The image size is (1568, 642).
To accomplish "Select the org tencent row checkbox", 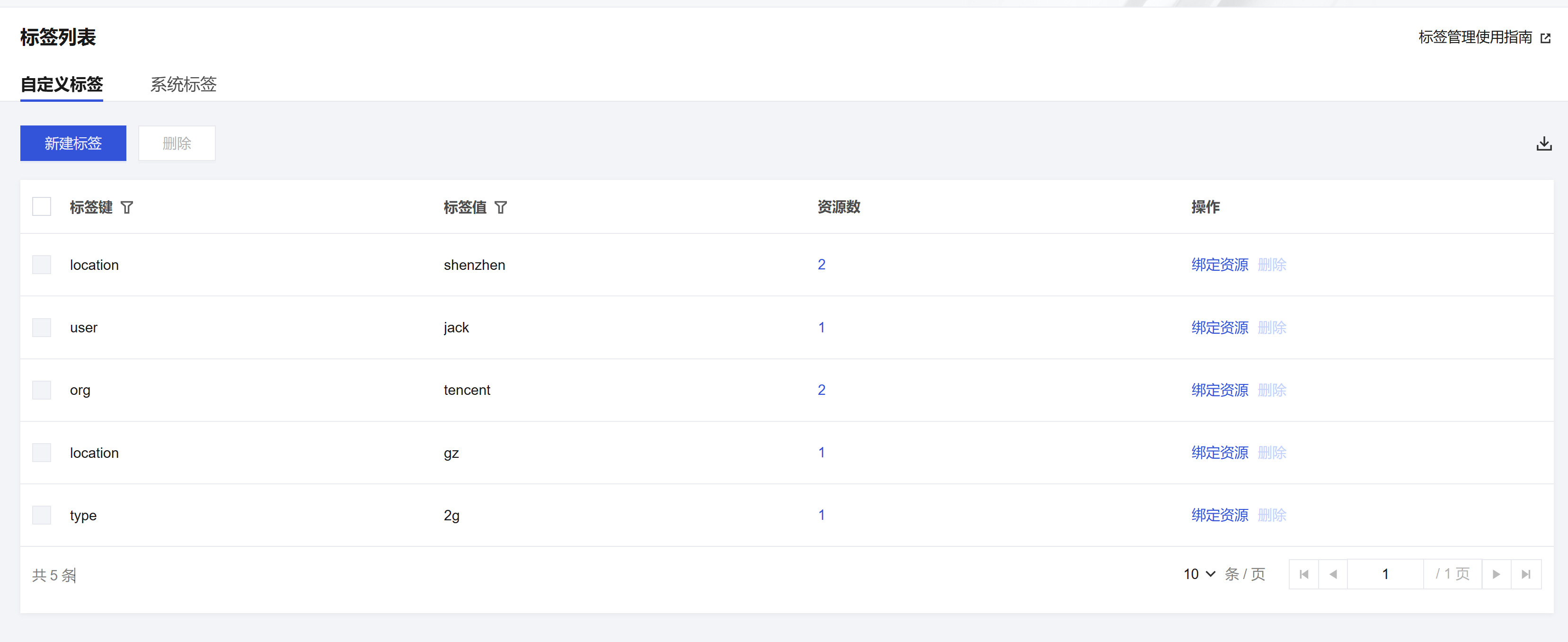I will [x=41, y=391].
